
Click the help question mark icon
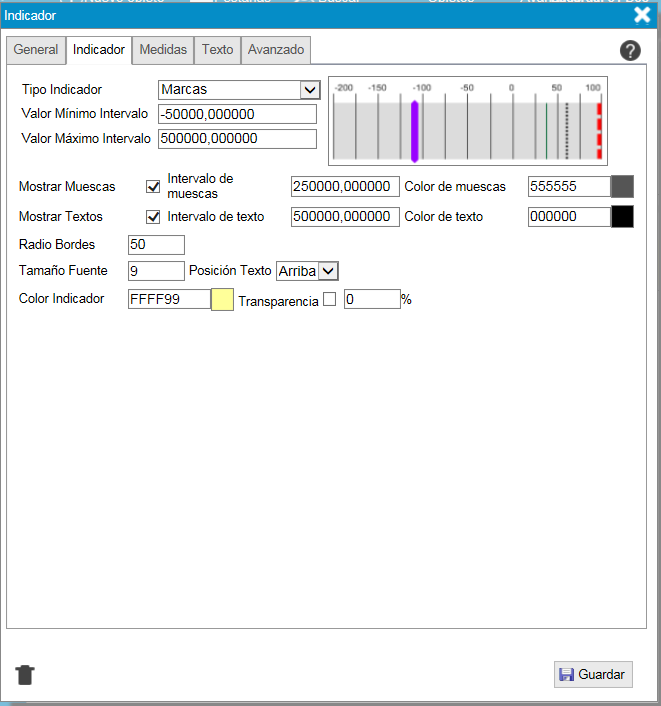(630, 51)
